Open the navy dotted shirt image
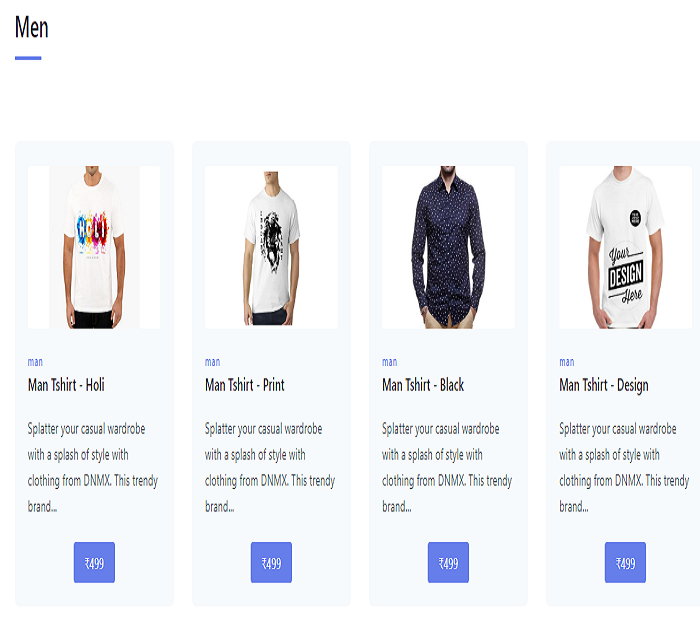 (448, 247)
